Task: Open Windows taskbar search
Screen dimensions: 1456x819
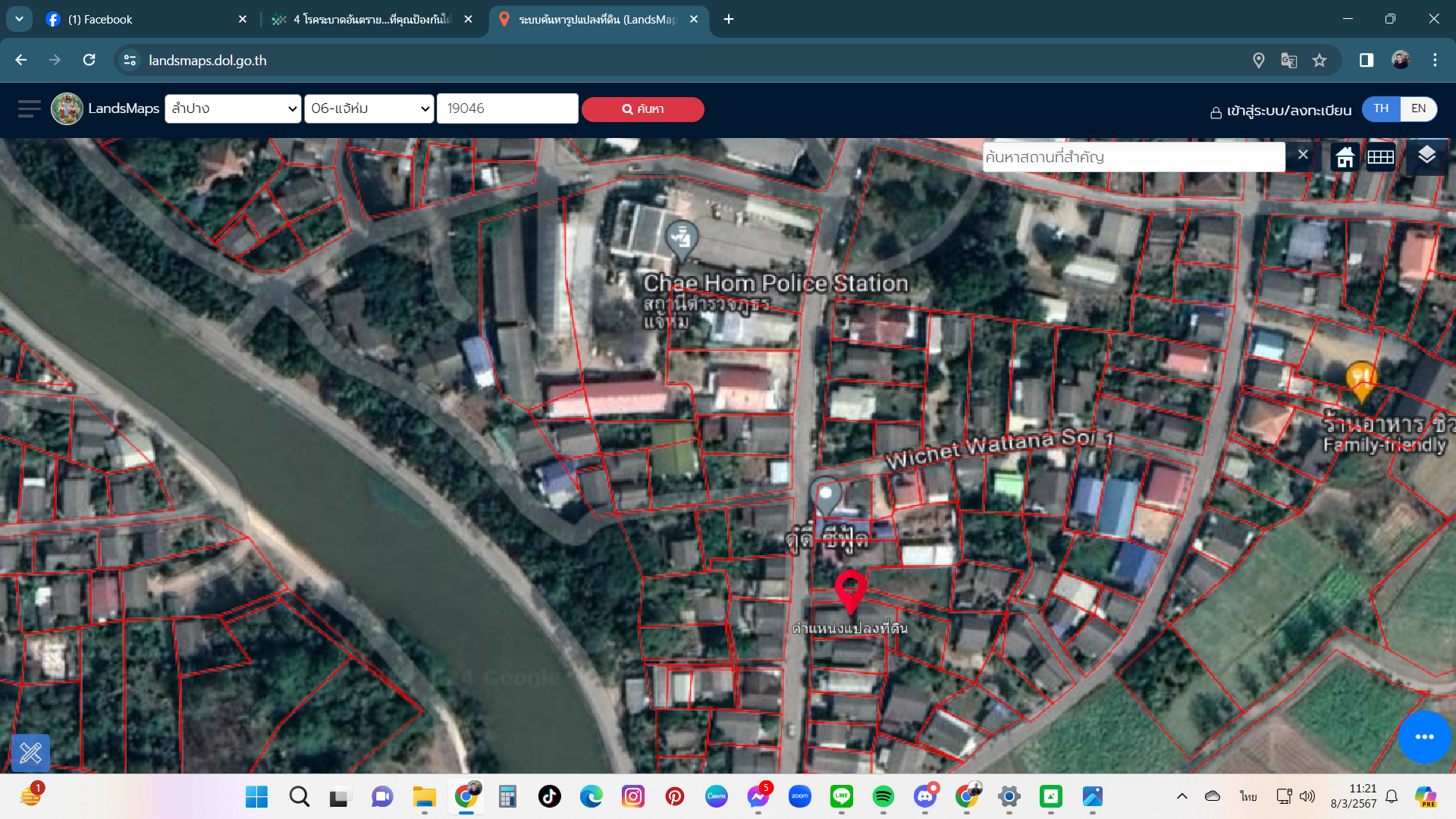Action: [299, 796]
